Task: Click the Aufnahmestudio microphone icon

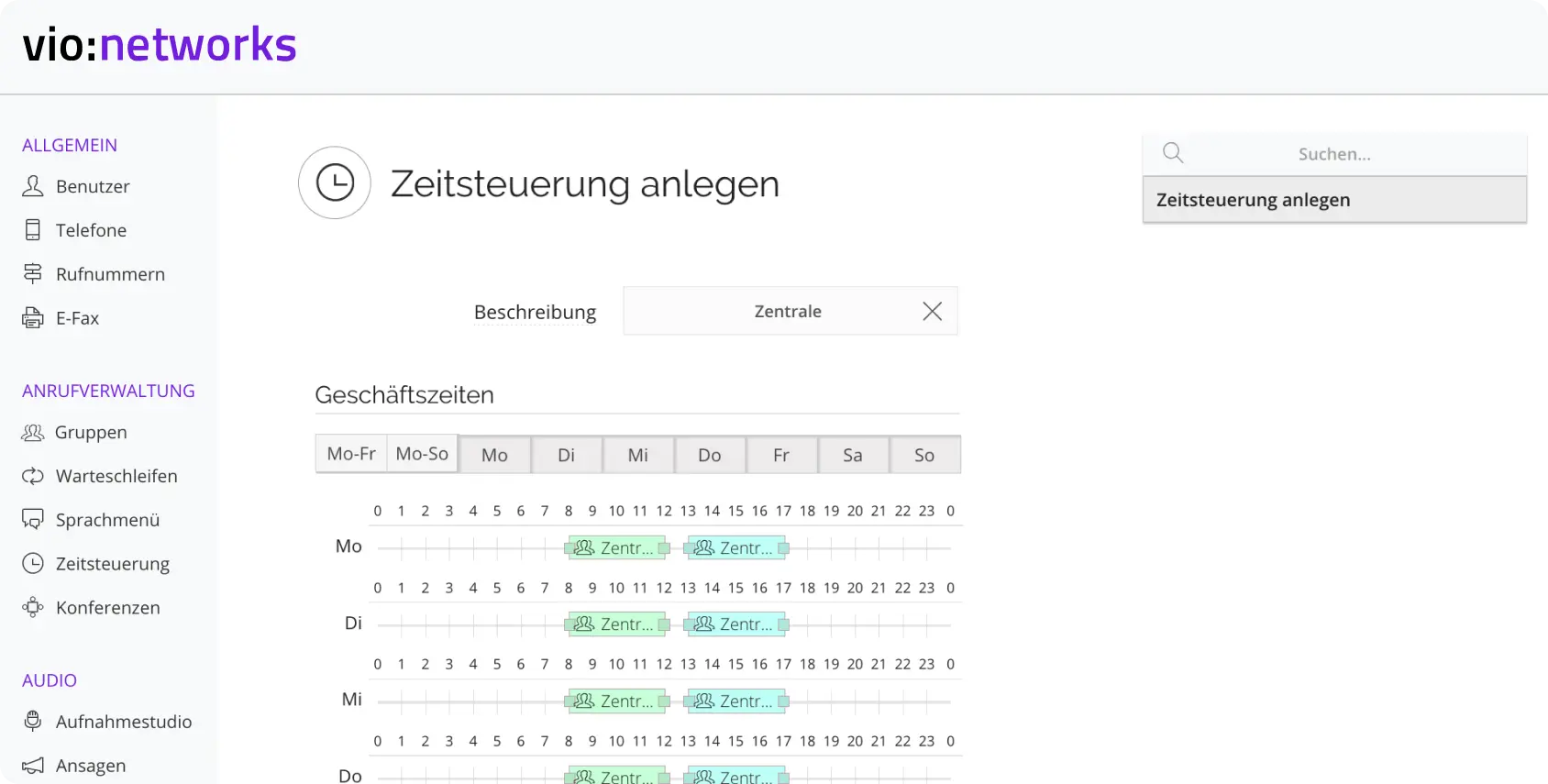Action: (x=33, y=721)
